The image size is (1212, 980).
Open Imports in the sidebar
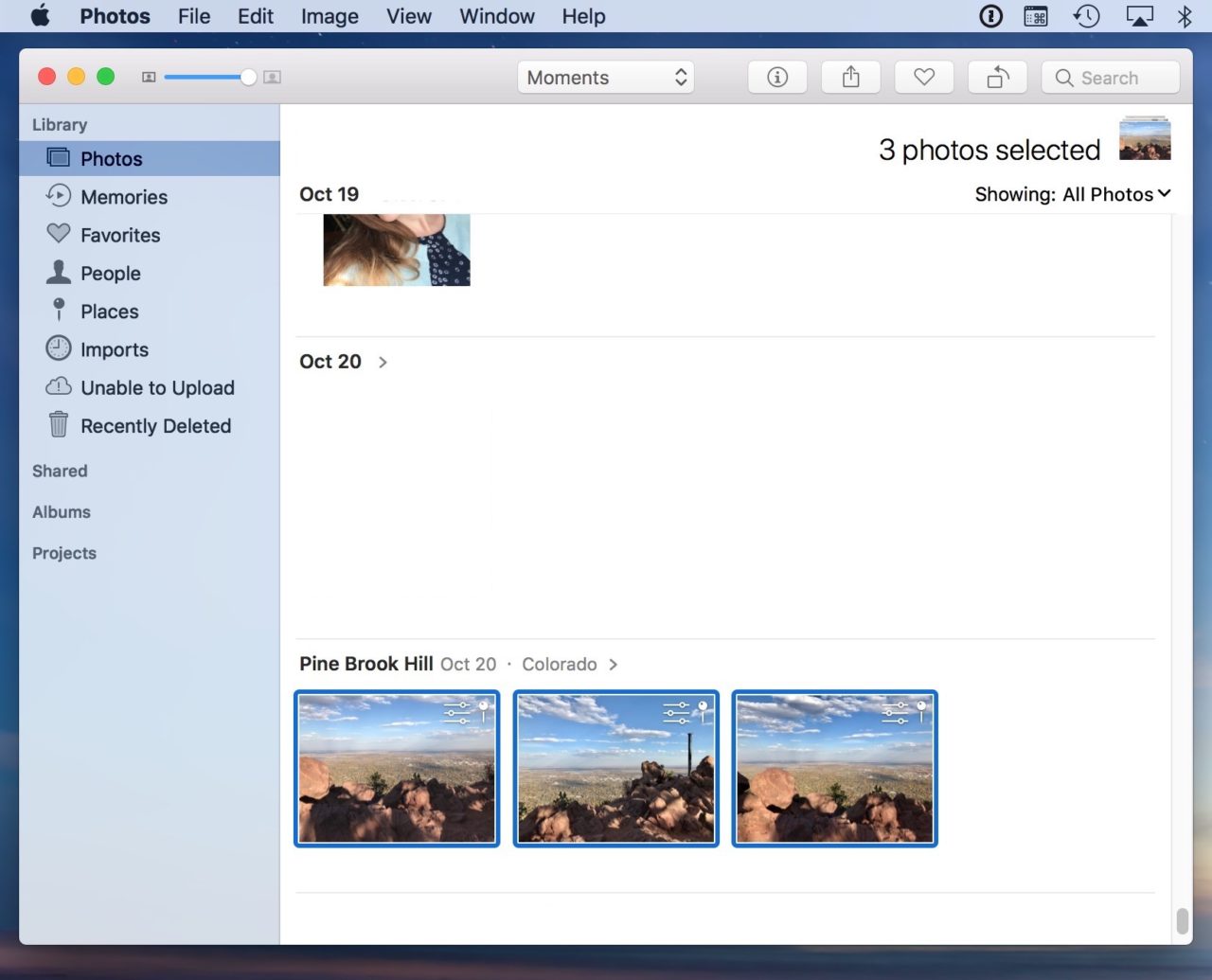coord(150,349)
